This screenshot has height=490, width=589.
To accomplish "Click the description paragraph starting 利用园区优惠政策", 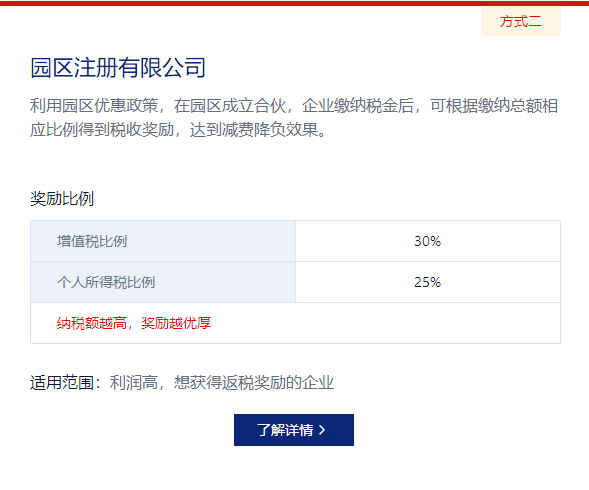I will coord(294,118).
